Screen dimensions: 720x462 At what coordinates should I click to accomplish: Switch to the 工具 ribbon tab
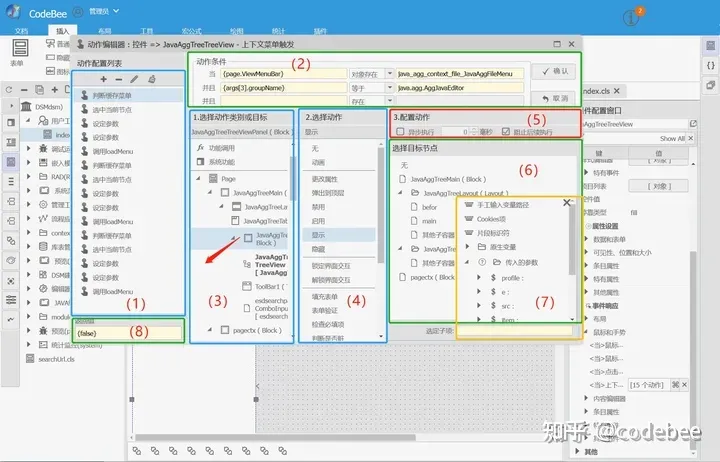click(x=146, y=31)
